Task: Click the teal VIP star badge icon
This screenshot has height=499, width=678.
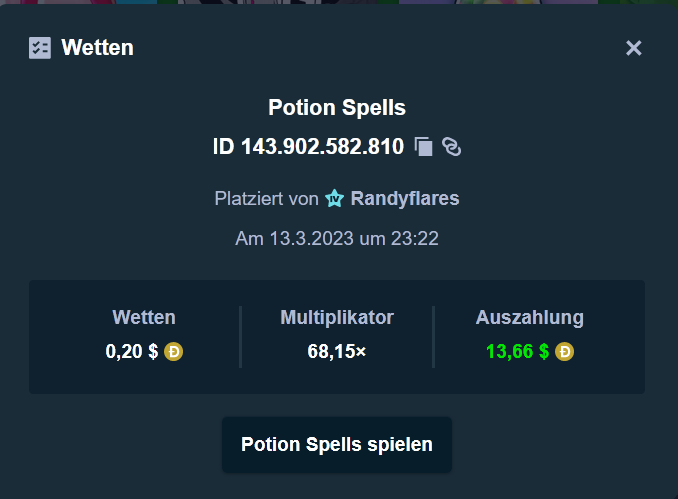Action: click(x=335, y=198)
